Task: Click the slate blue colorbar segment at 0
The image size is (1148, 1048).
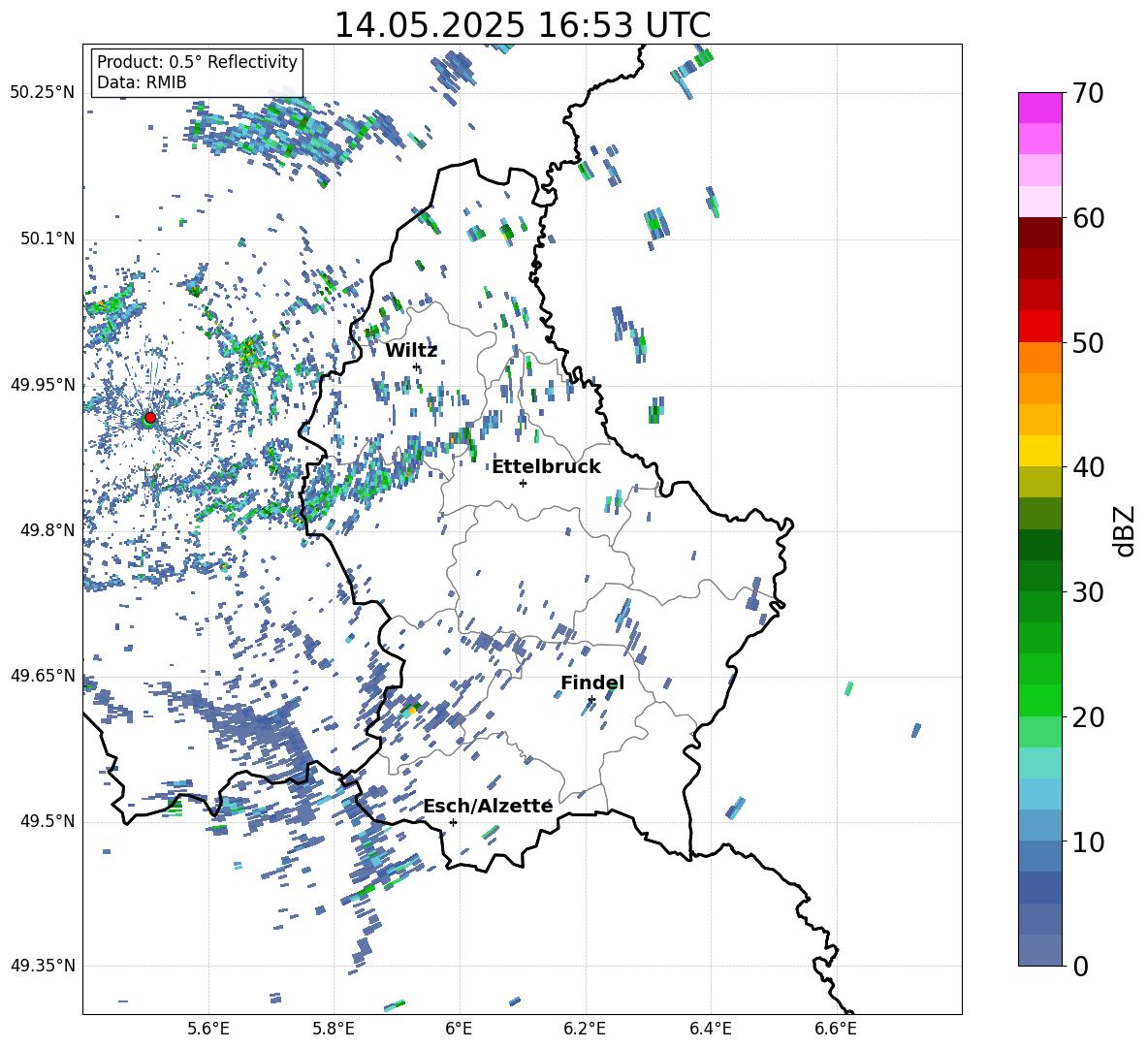Action: pos(1039,950)
